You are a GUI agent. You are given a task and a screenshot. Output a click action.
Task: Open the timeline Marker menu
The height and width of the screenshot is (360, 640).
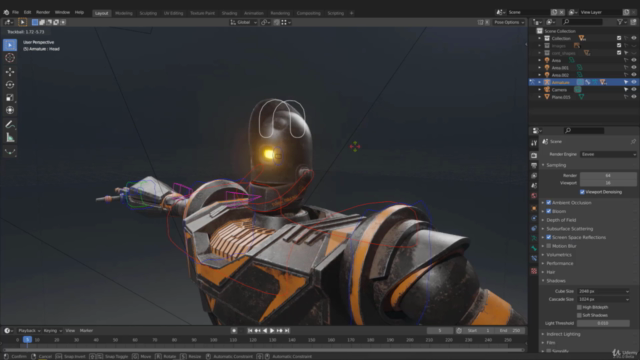coord(86,331)
